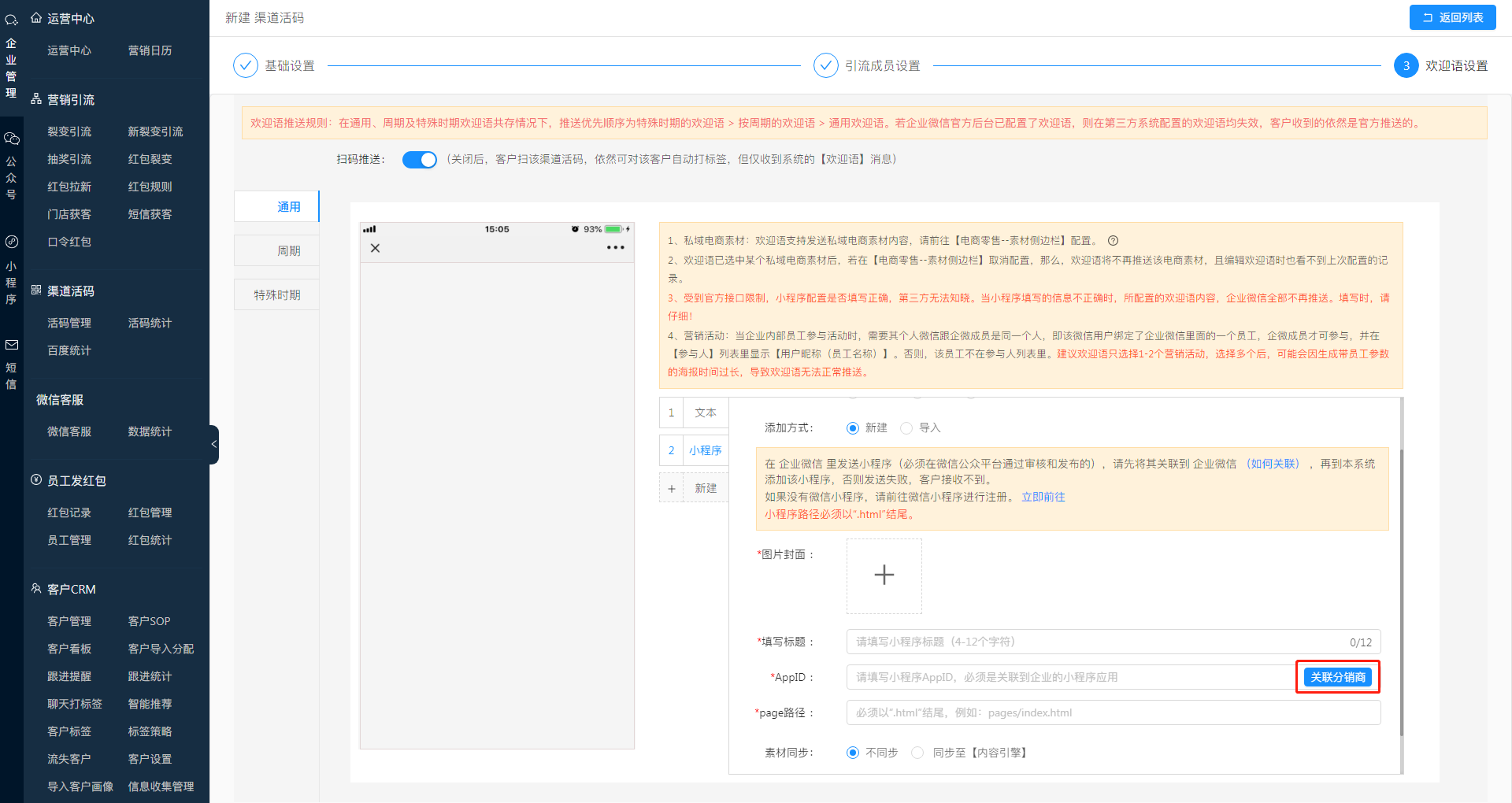Open 门店获客 menu item
Image resolution: width=1512 pixels, height=803 pixels.
tap(69, 214)
